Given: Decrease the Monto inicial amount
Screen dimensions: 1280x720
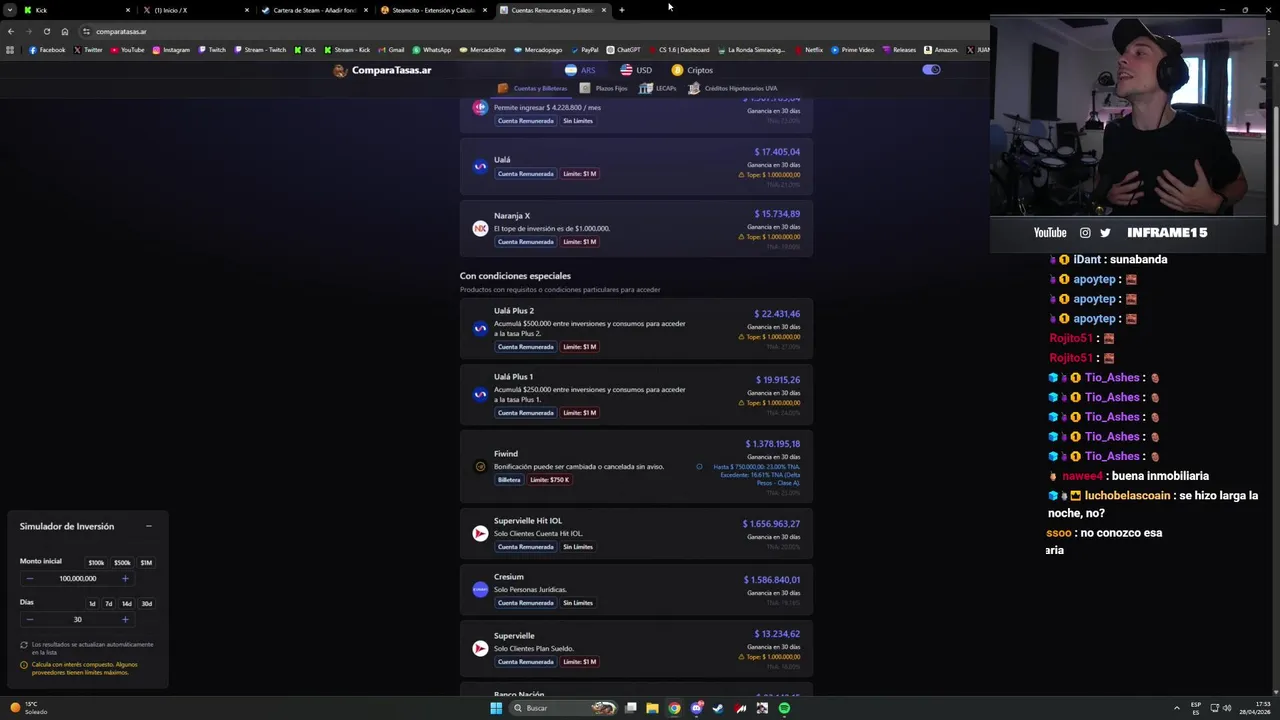Looking at the screenshot, I should click(29, 578).
